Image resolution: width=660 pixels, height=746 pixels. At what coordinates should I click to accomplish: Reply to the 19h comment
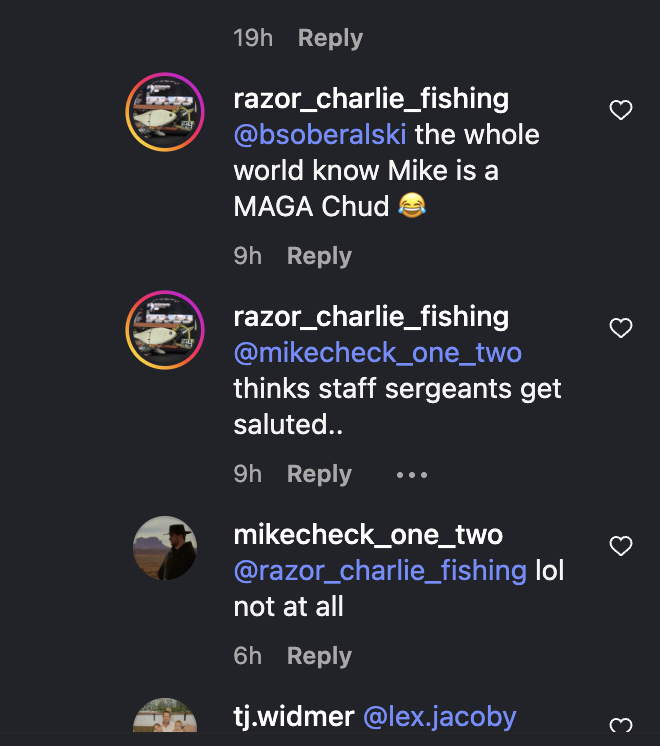pyautogui.click(x=330, y=38)
